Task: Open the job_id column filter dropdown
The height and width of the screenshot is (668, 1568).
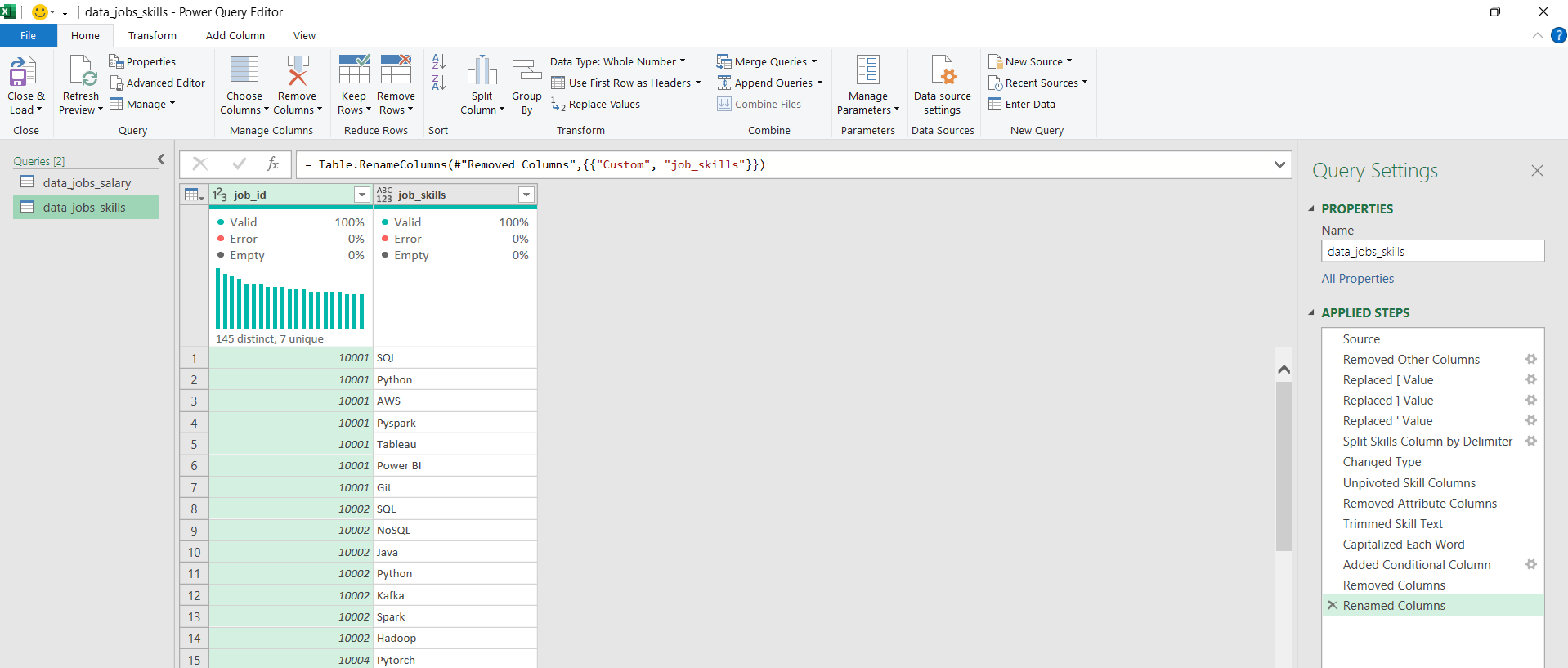Action: click(x=361, y=195)
